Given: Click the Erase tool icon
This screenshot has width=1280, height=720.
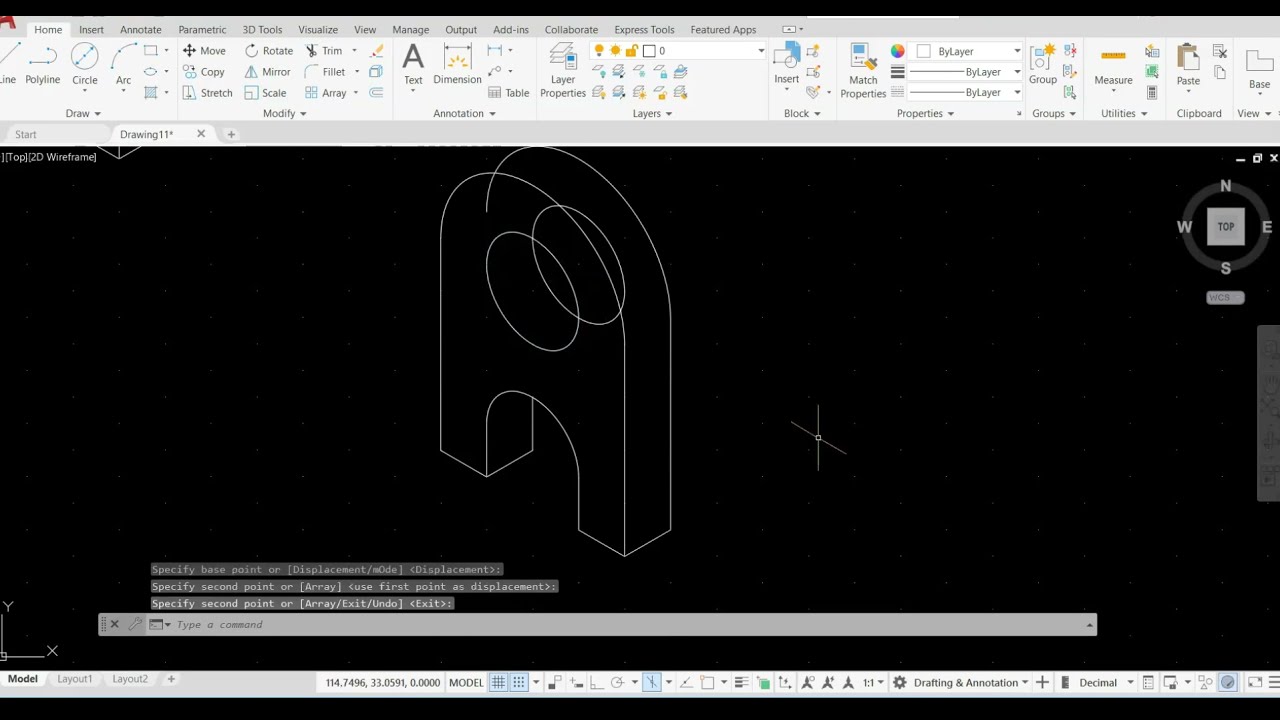Looking at the screenshot, I should [x=376, y=51].
